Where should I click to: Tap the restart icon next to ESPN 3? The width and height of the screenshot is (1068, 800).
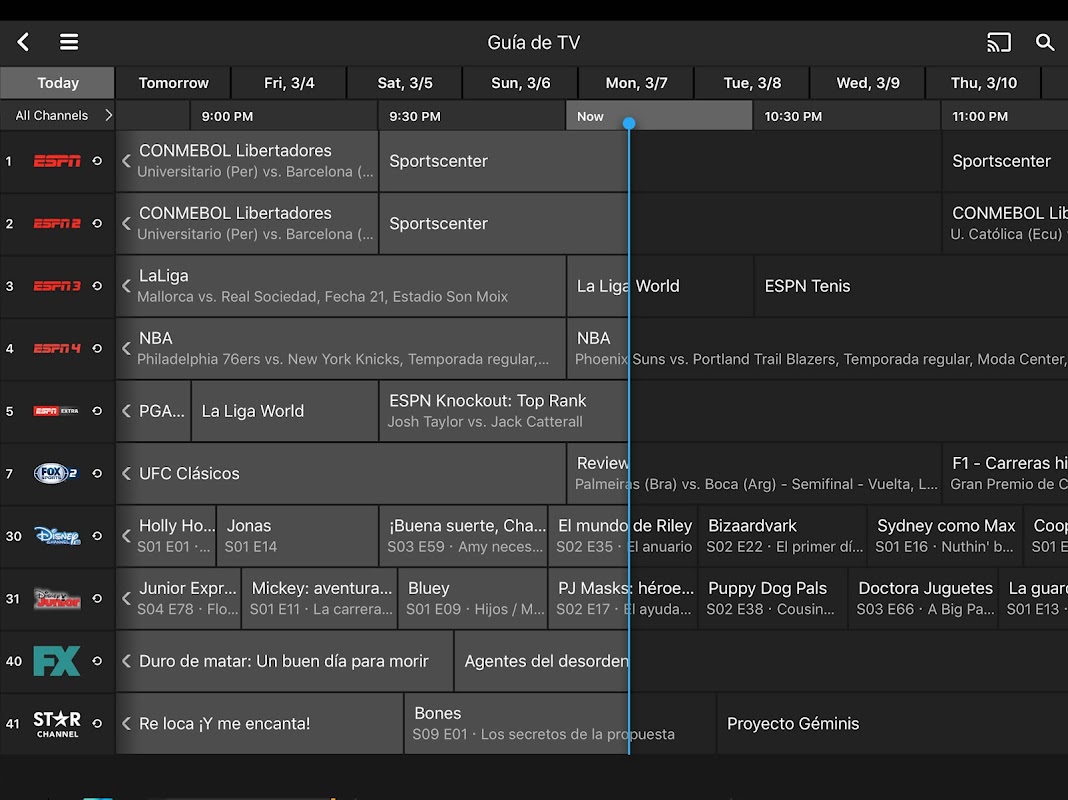click(97, 286)
